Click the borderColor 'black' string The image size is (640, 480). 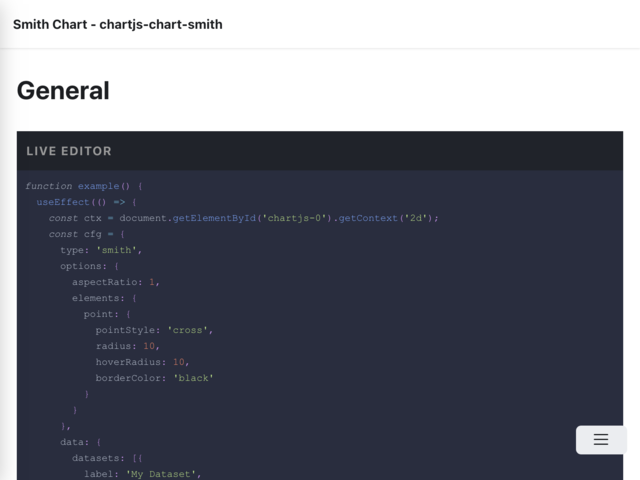coord(193,378)
